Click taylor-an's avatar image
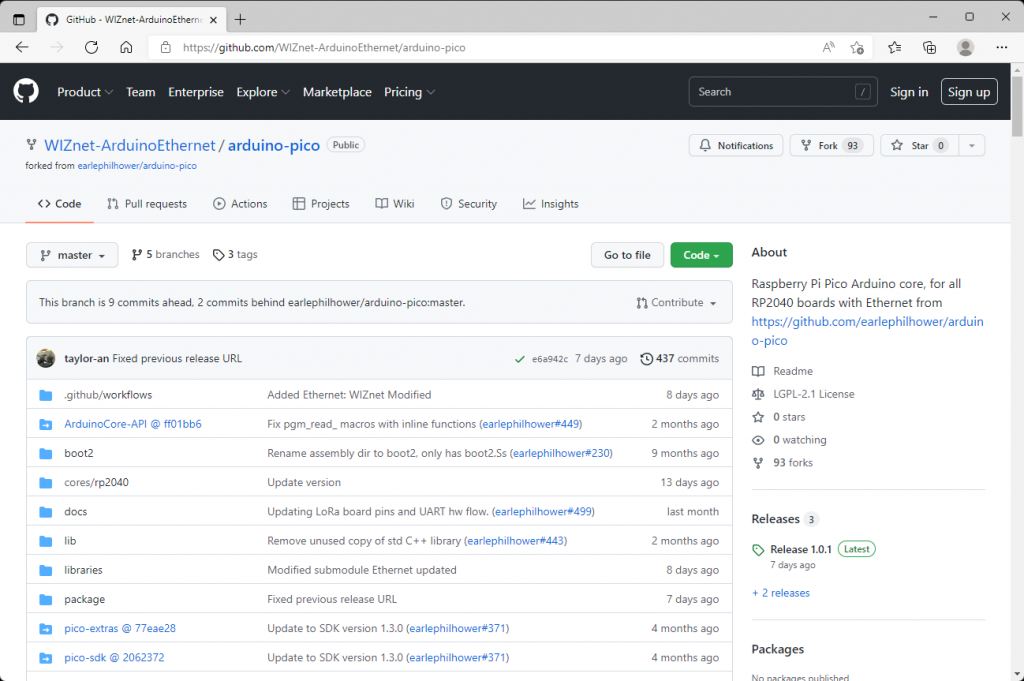The width and height of the screenshot is (1024, 681). point(46,358)
